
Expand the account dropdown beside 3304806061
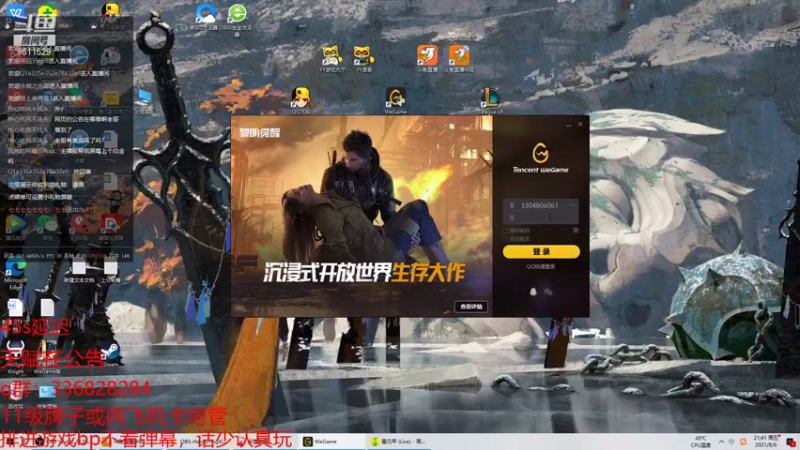(572, 205)
